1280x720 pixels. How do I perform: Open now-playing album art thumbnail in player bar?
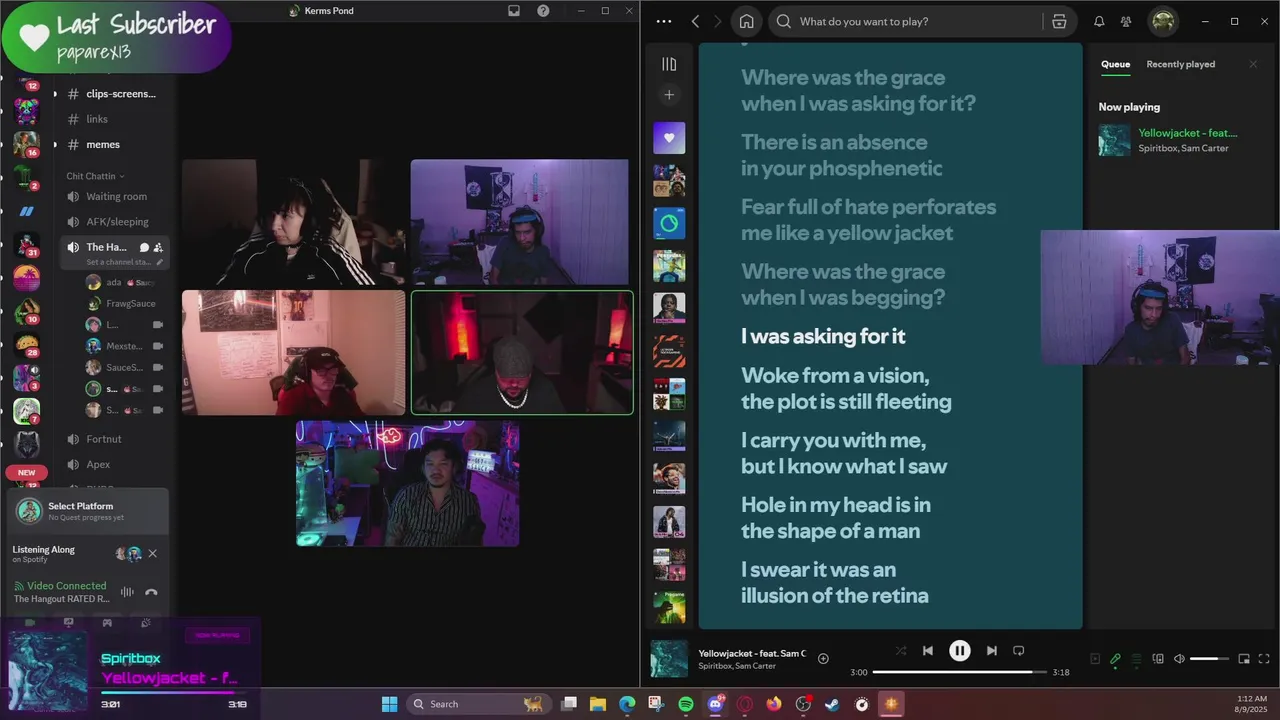[x=669, y=659]
